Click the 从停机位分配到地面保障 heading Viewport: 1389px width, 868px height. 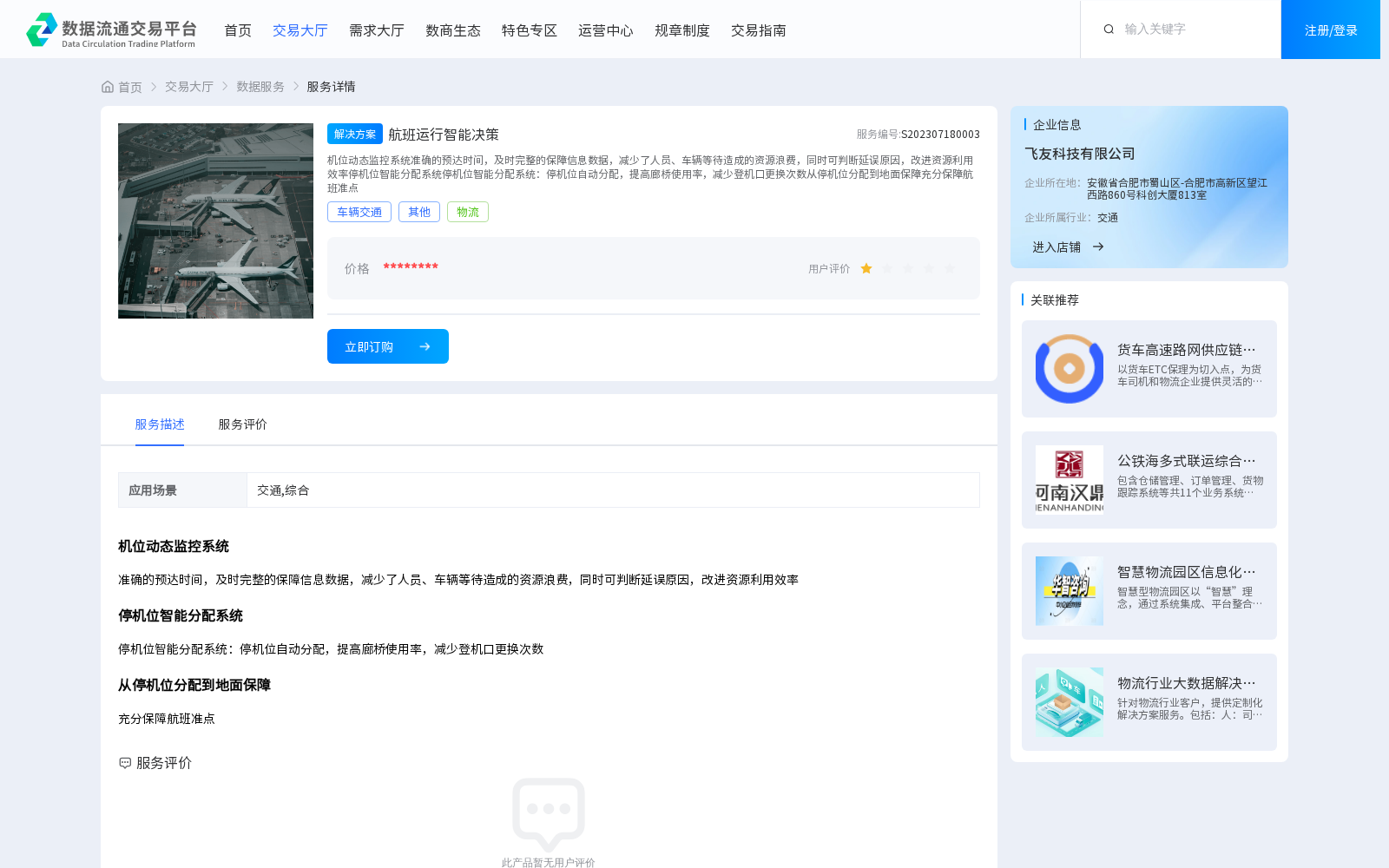click(x=194, y=685)
